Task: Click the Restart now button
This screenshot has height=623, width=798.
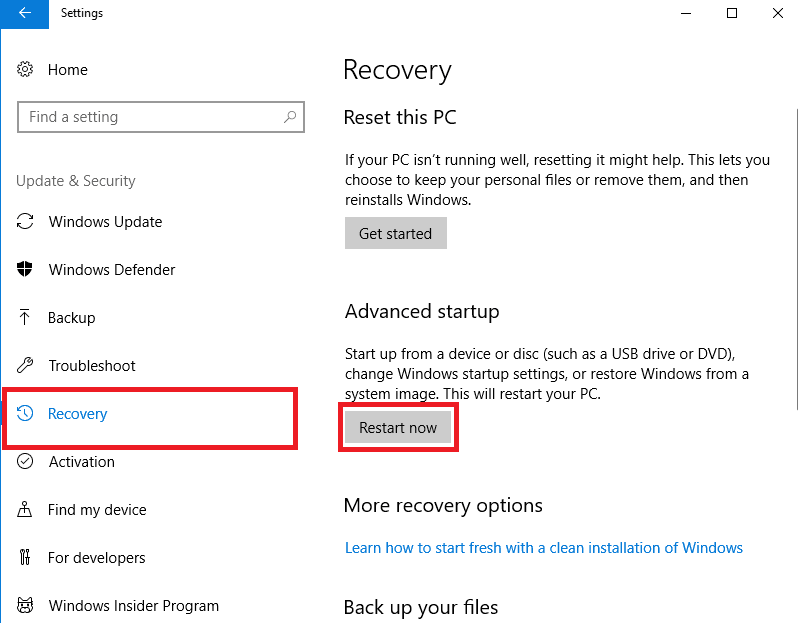Action: [x=397, y=428]
